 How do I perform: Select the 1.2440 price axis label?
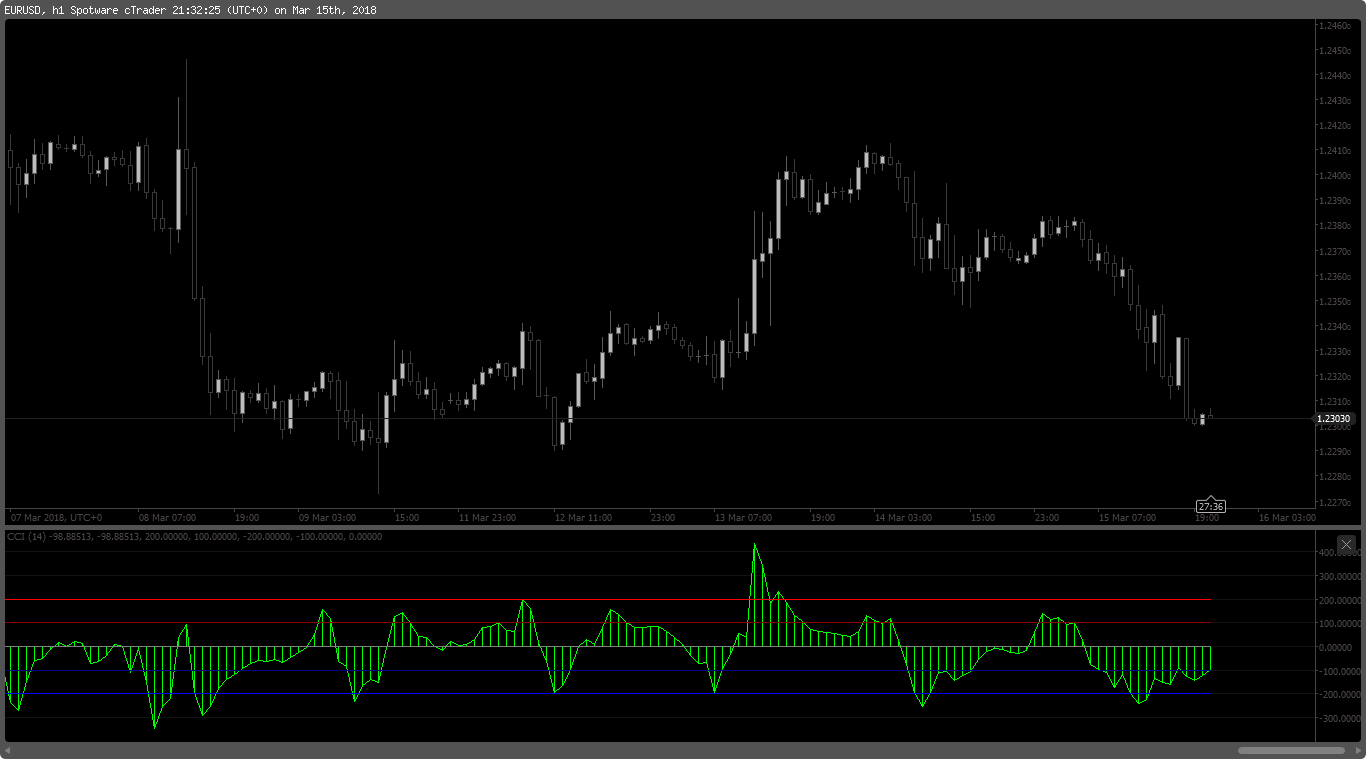point(1335,76)
